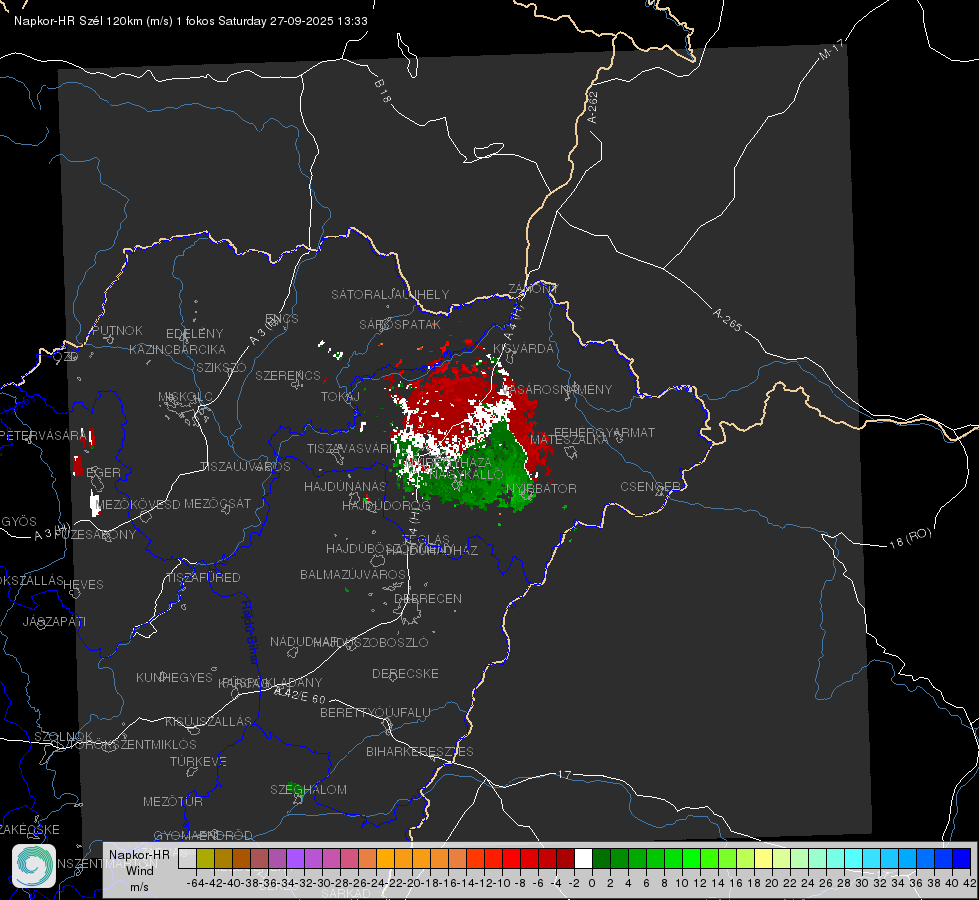
Task: Click the NÁDUDVAR town label
Action: point(305,642)
